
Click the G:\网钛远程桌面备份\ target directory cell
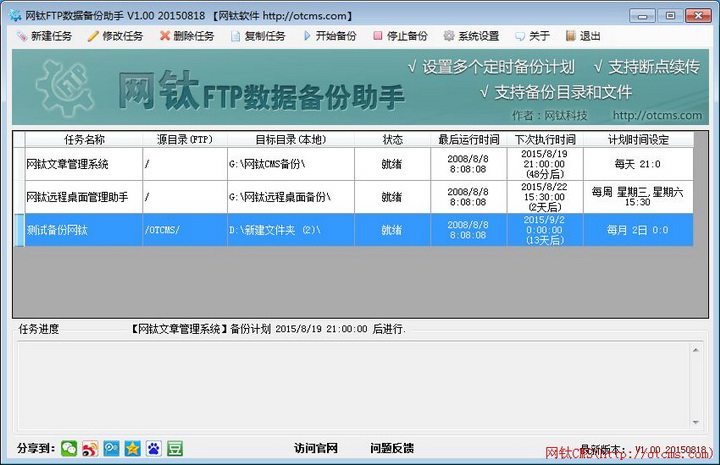pyautogui.click(x=291, y=197)
